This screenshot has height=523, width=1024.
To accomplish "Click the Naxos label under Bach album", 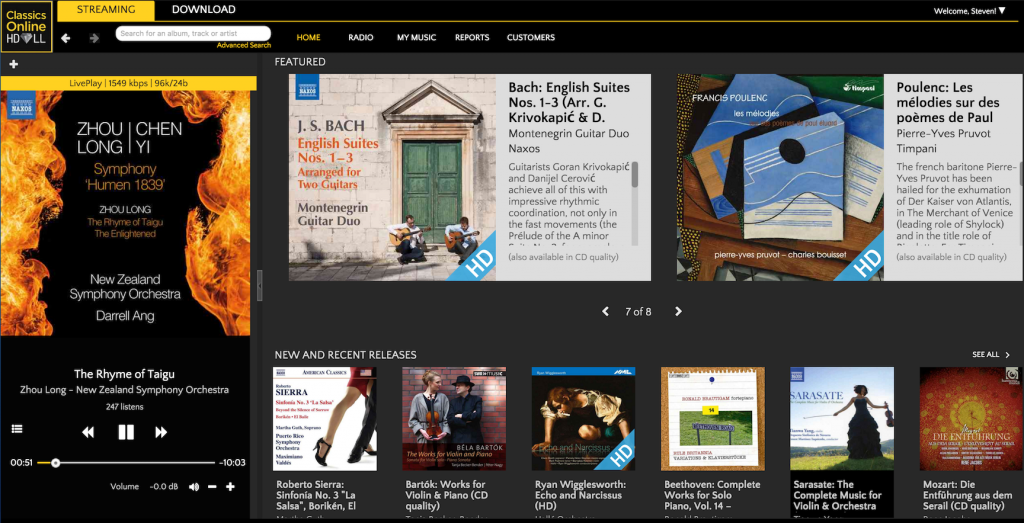I will tap(524, 149).
